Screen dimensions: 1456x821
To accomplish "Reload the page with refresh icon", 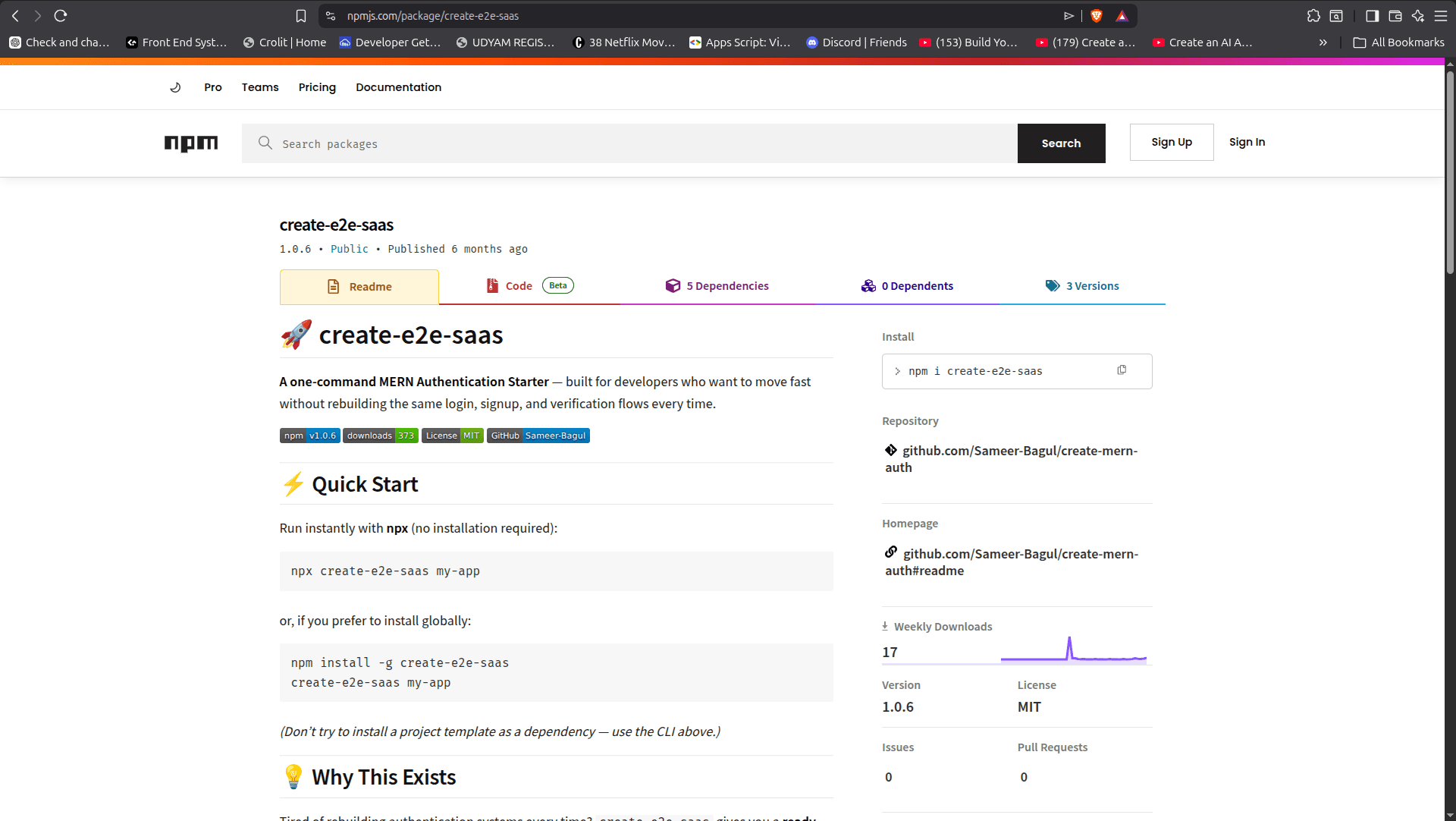I will [61, 15].
